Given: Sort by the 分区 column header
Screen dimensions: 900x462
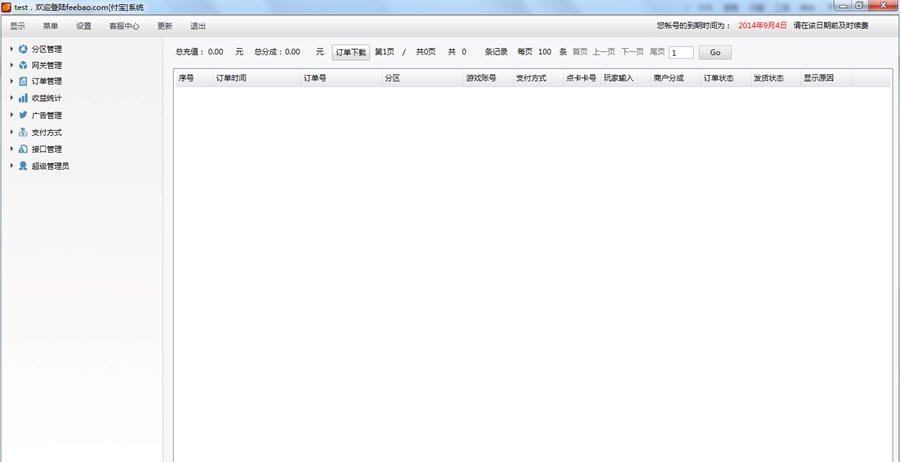Looking at the screenshot, I should coord(424,78).
